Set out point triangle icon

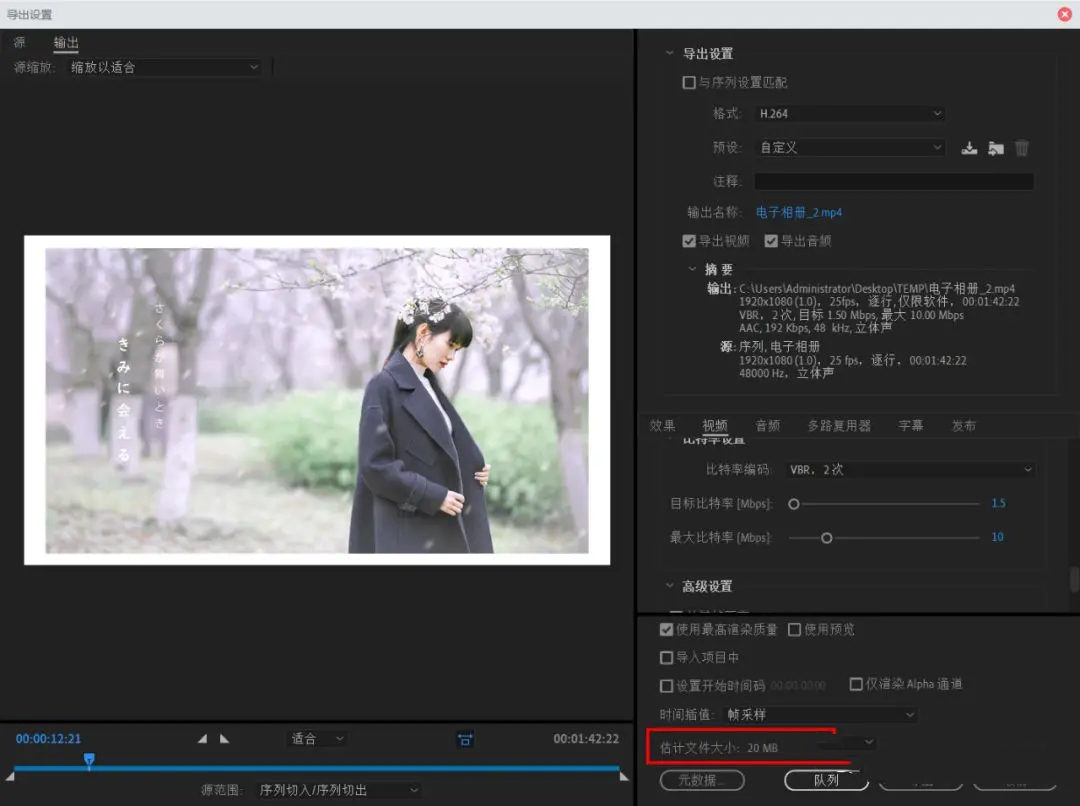click(x=225, y=738)
